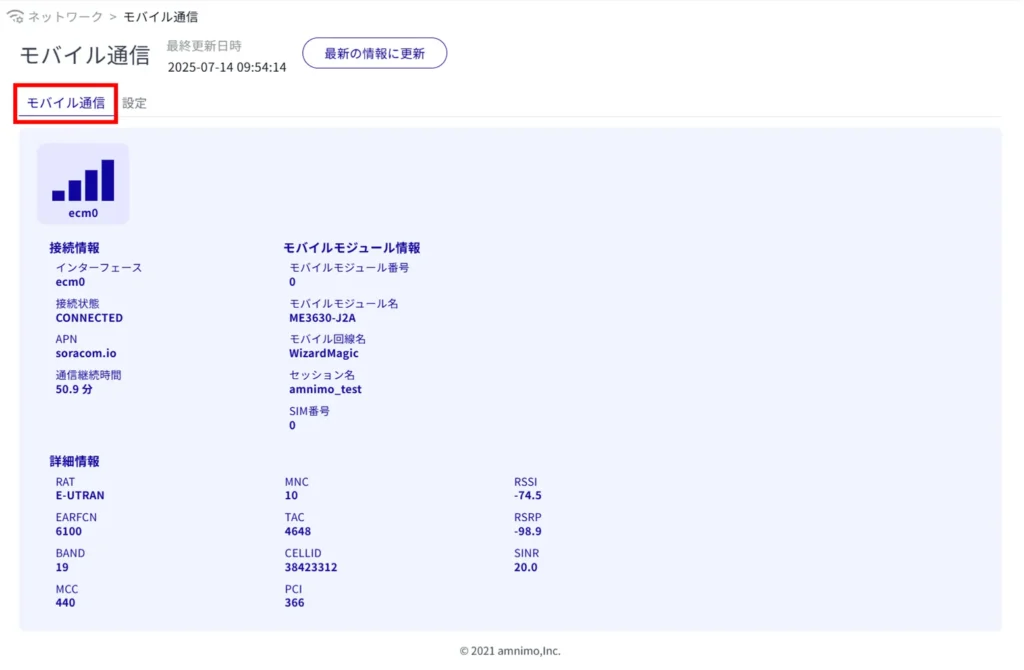Click the モバイル通信 breadcrumb text

[x=160, y=17]
